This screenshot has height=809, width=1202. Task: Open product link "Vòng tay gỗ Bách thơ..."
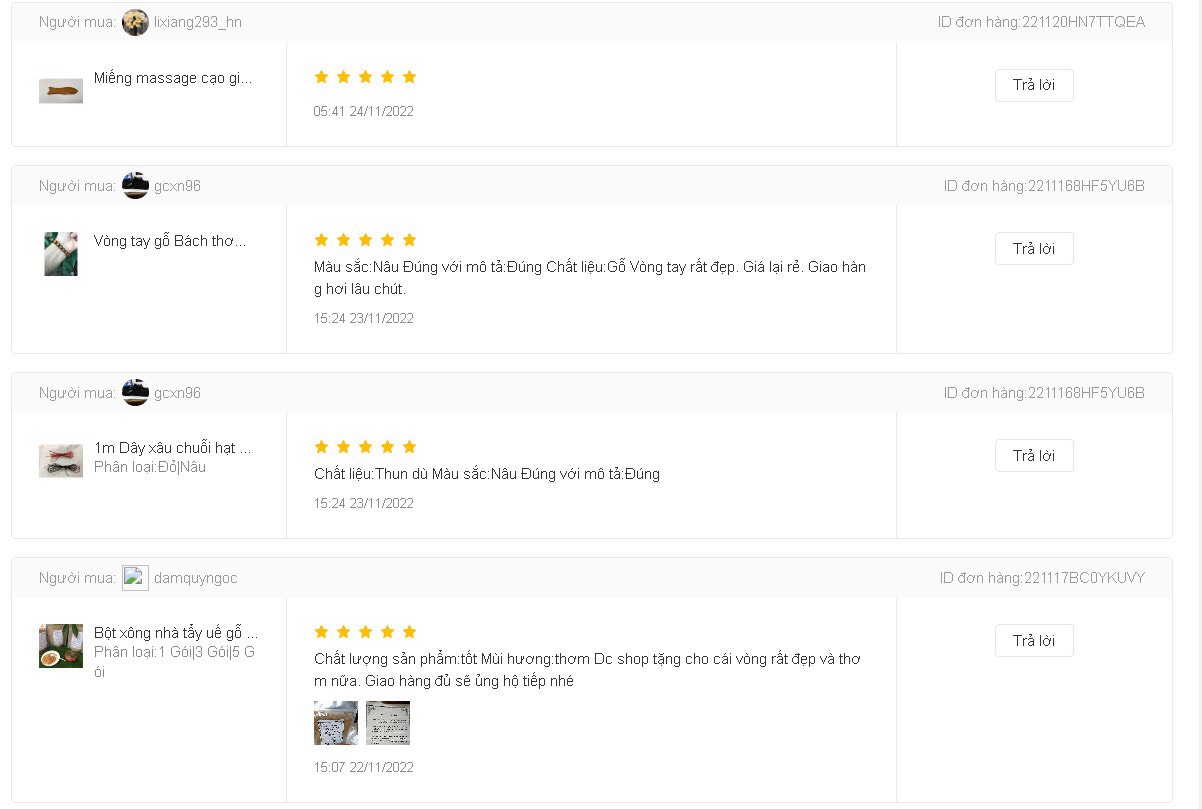[170, 241]
